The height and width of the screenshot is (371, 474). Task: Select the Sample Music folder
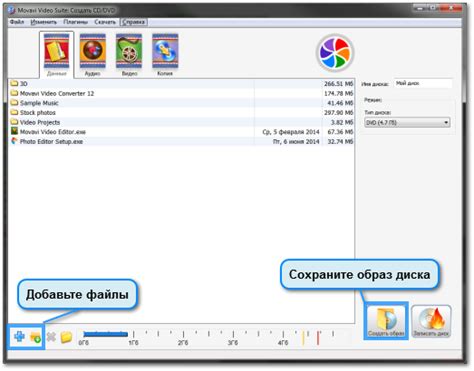pyautogui.click(x=181, y=103)
